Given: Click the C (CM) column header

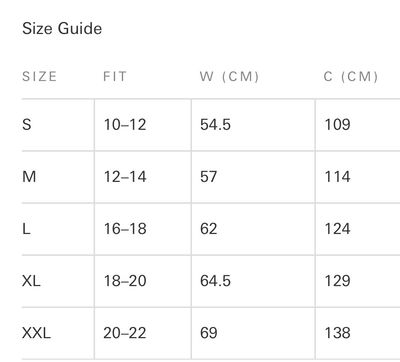Looking at the screenshot, I should 351,77.
